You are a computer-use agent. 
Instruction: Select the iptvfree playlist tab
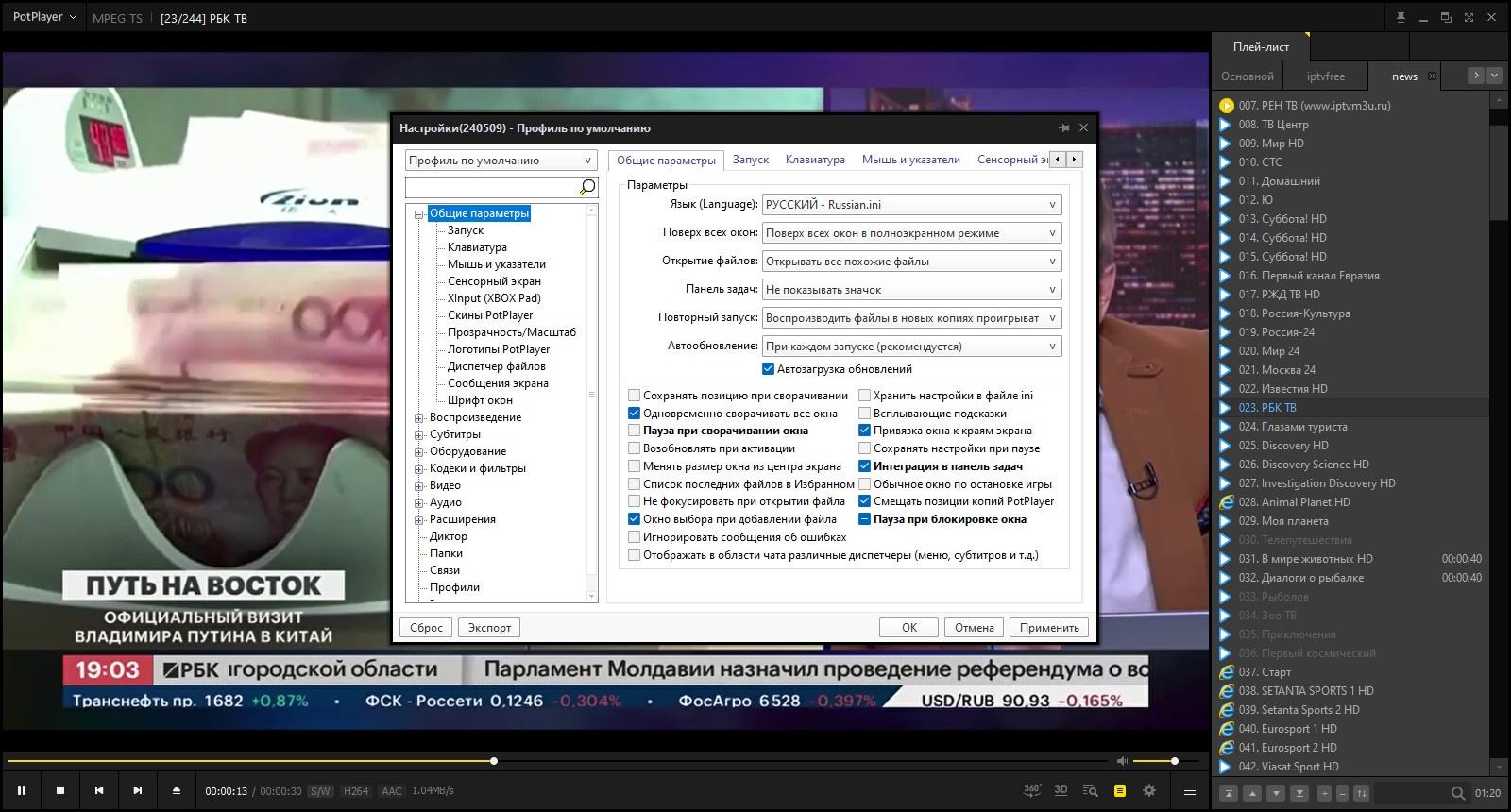click(x=1326, y=76)
